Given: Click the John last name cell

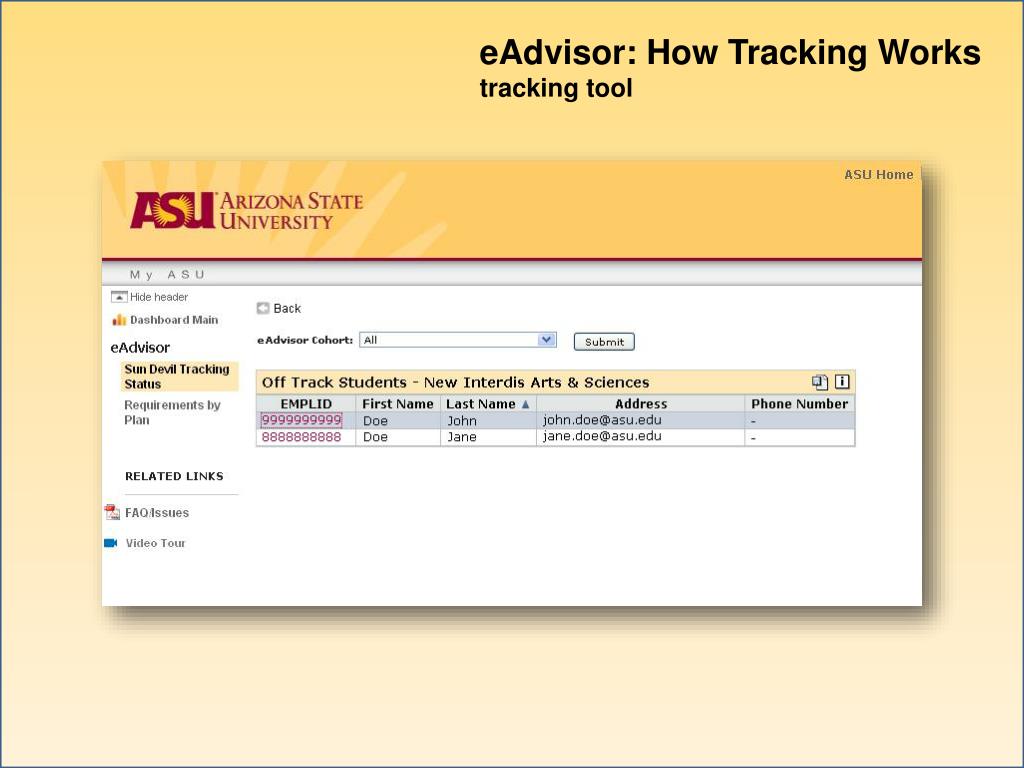Looking at the screenshot, I should (488, 421).
